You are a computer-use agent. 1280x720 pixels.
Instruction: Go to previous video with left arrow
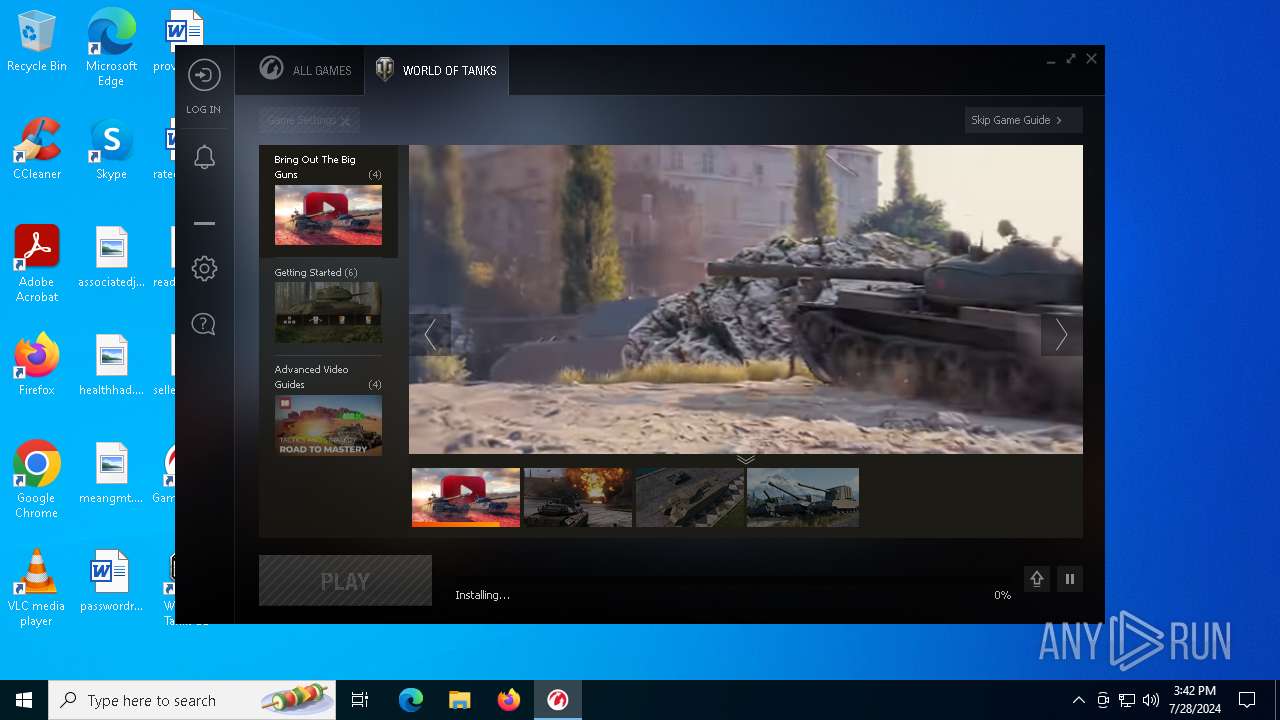430,335
